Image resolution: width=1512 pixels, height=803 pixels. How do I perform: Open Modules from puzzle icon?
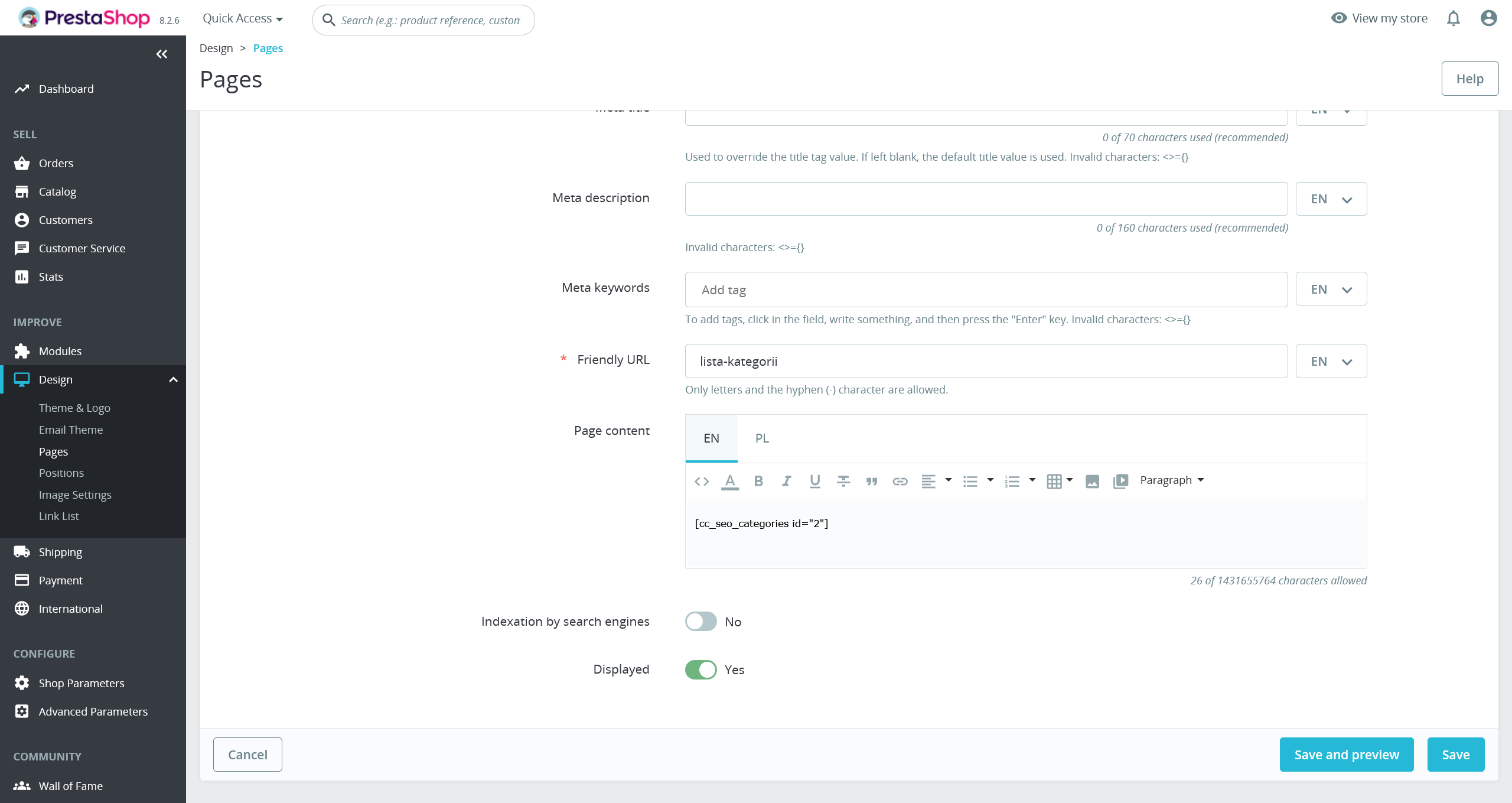pyautogui.click(x=22, y=351)
